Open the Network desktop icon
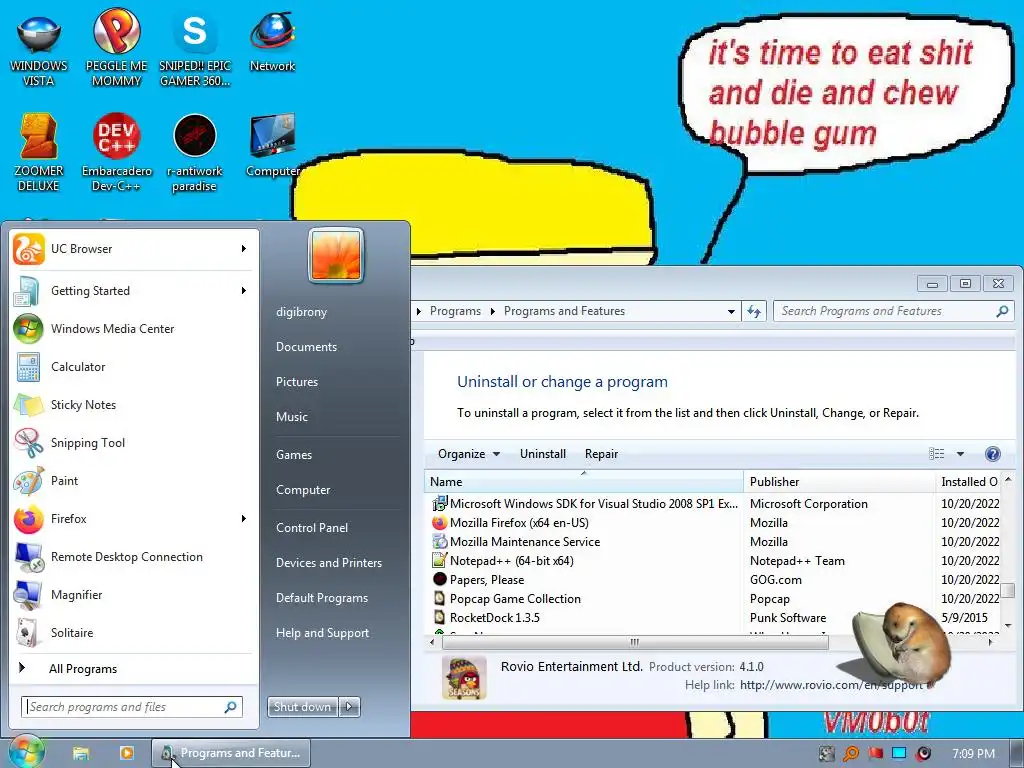 point(272,40)
